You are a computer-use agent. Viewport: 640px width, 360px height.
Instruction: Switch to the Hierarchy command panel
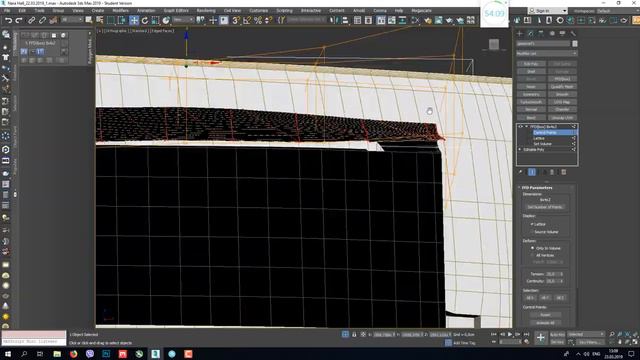pos(541,33)
